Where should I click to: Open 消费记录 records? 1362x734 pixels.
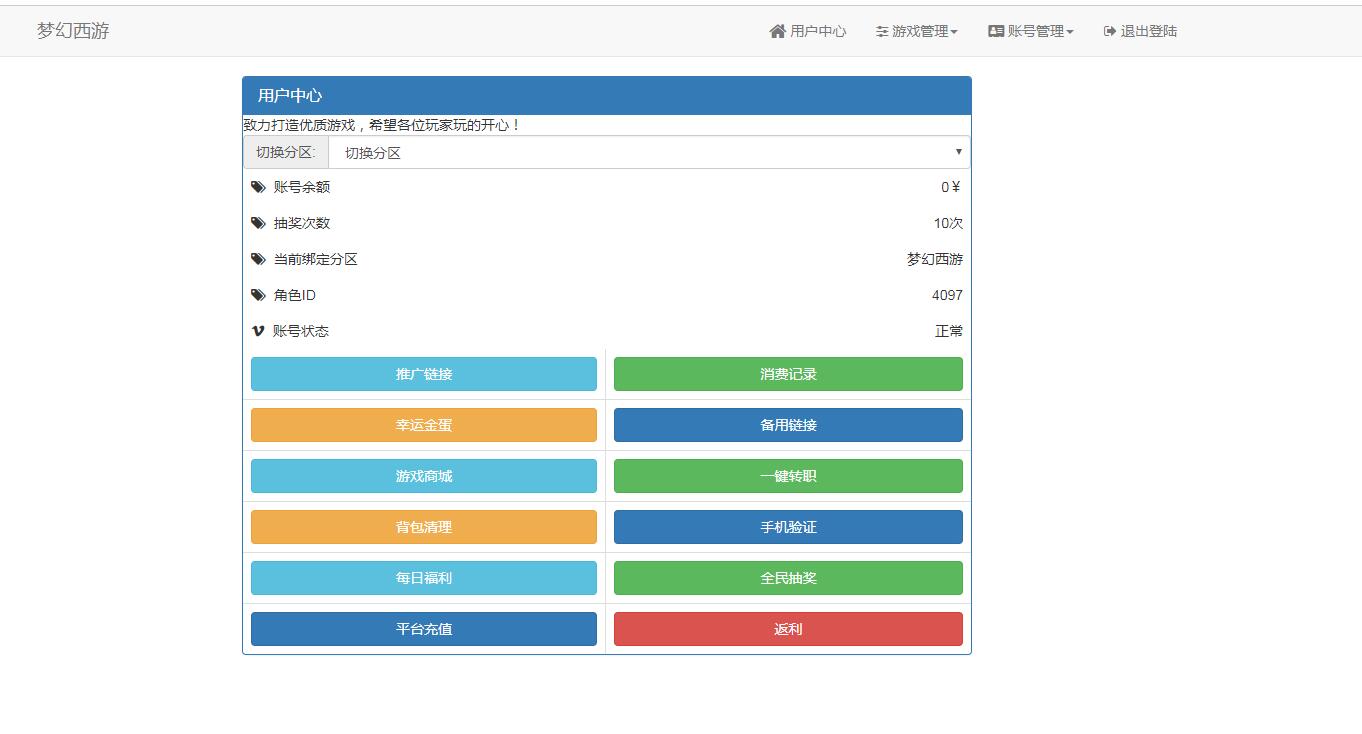click(788, 374)
